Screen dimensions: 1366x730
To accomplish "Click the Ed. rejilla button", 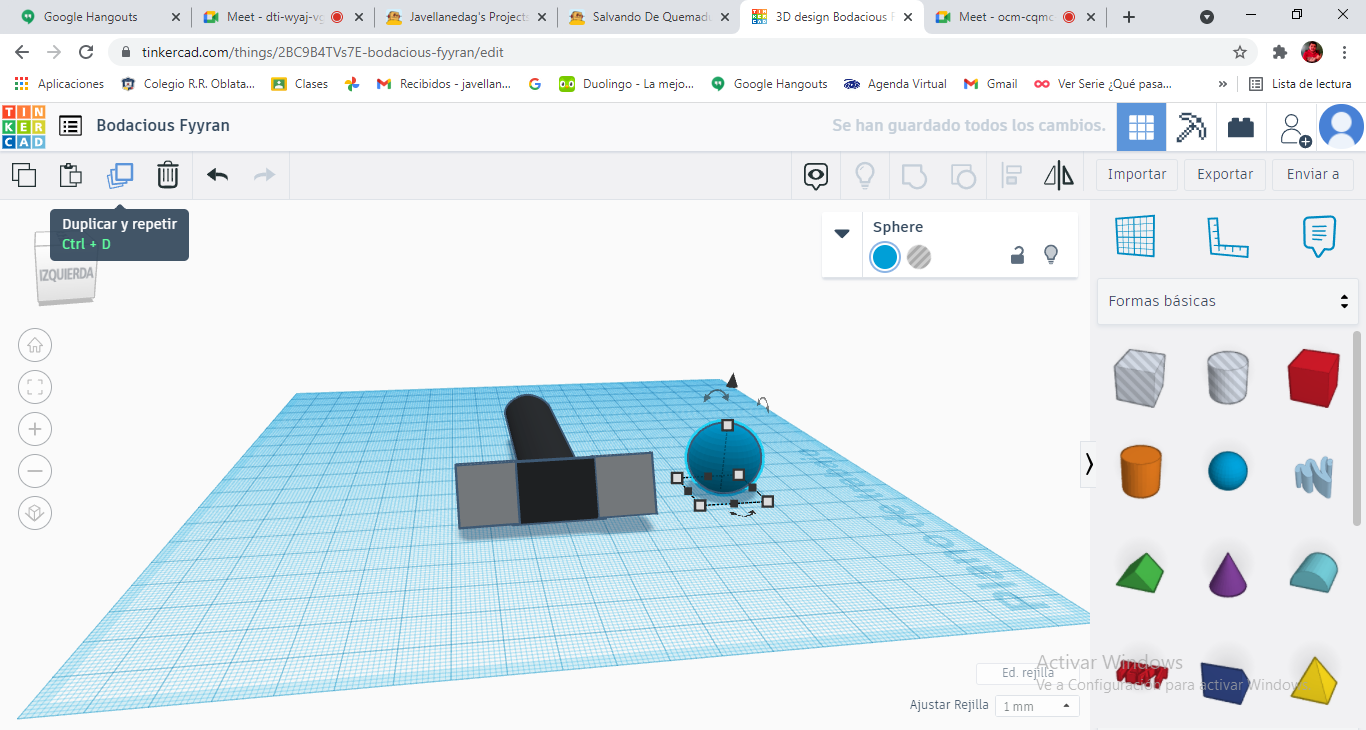I will pyautogui.click(x=1027, y=673).
